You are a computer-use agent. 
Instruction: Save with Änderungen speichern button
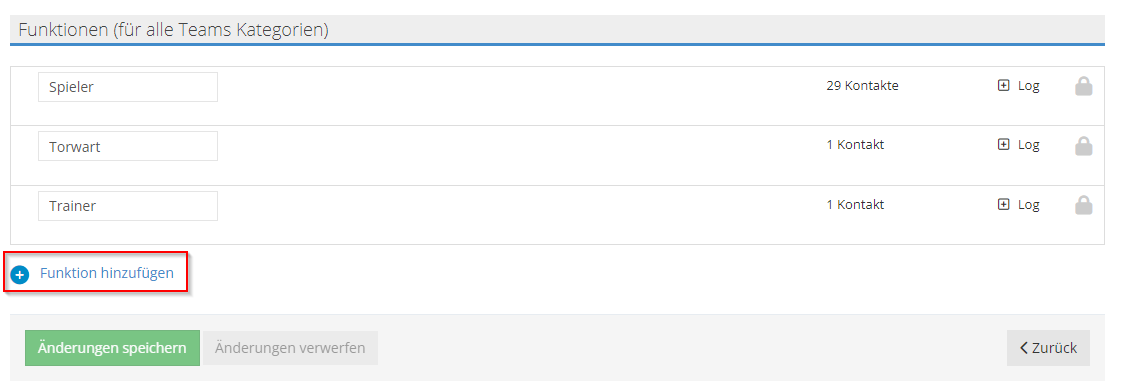point(112,348)
